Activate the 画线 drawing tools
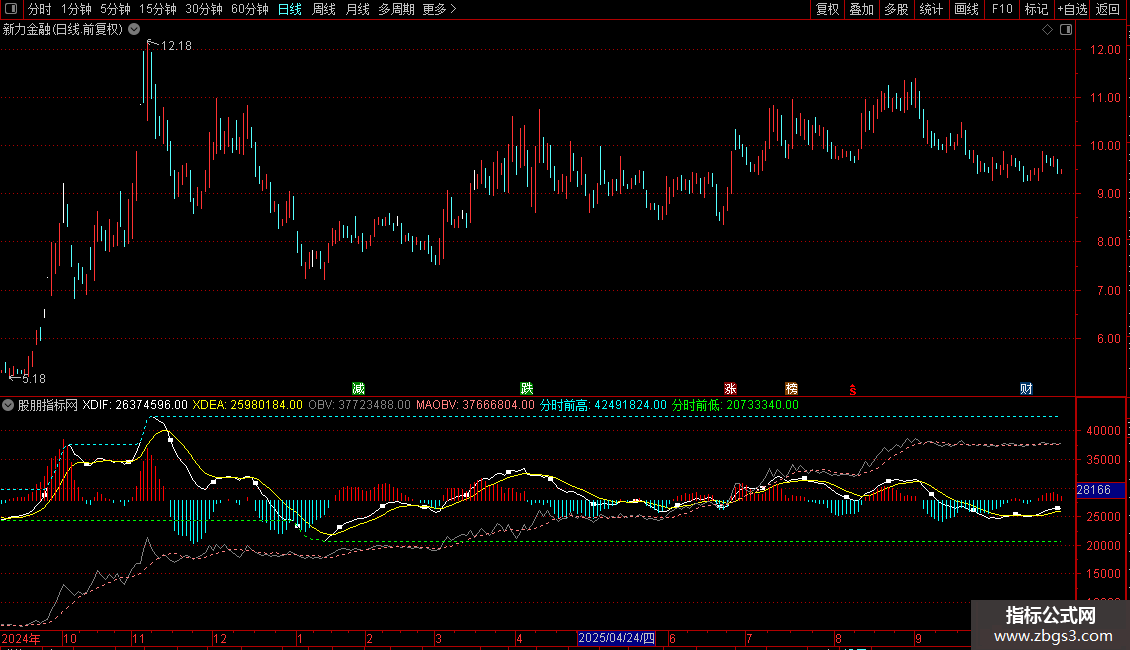Viewport: 1130px width, 650px height. [966, 9]
